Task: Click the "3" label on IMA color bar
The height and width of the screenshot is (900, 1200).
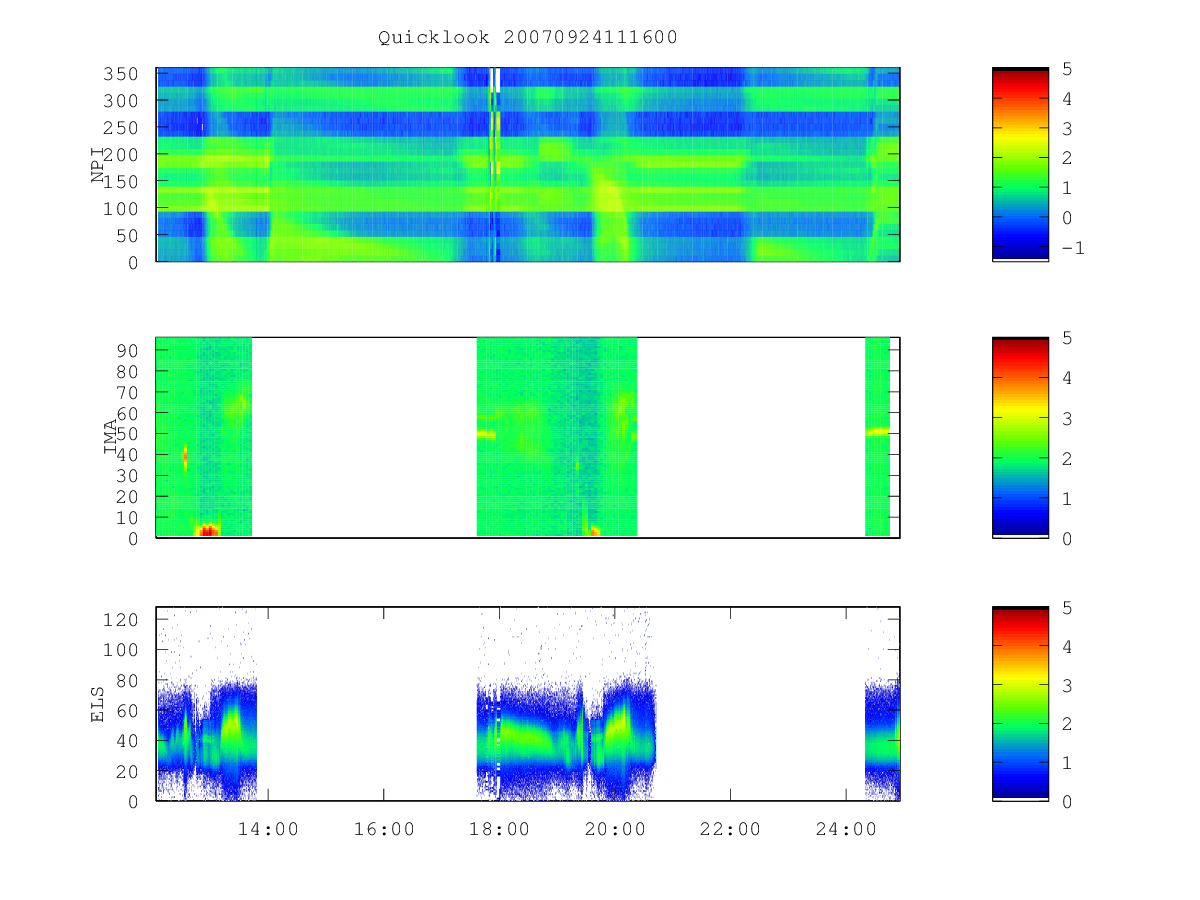Action: click(1067, 418)
